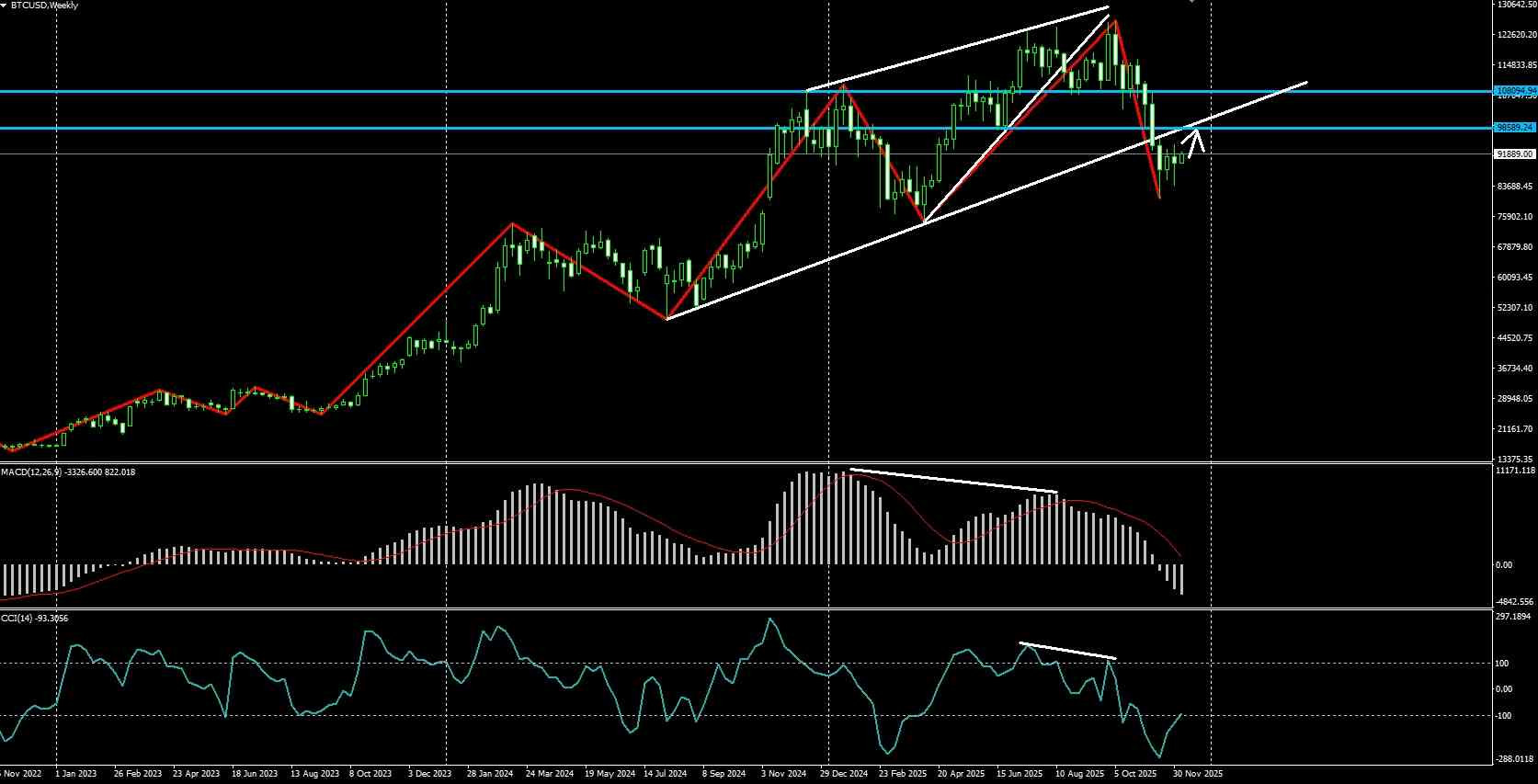This screenshot has height=784, width=1538.
Task: Open the chart menu triangle beside BTCUSD
Action: click(5, 6)
